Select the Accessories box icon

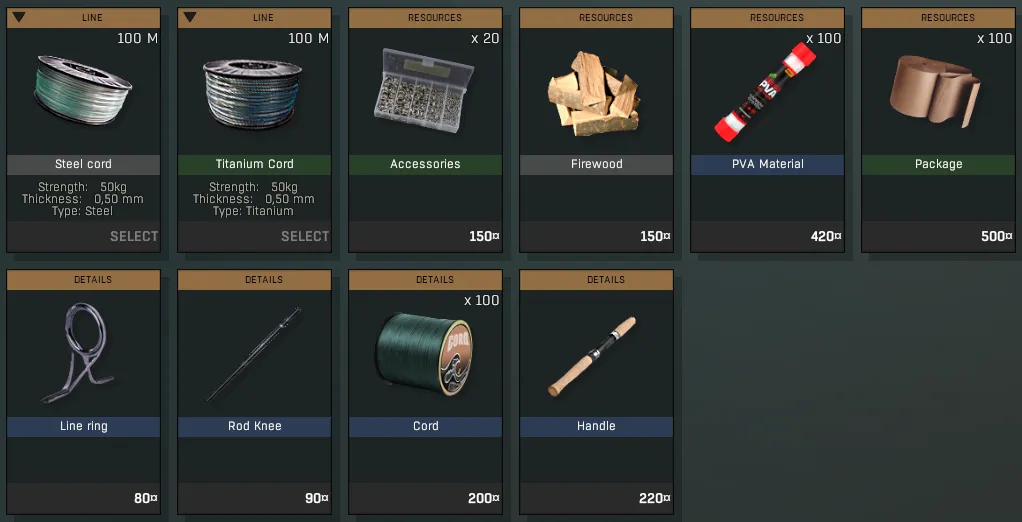click(424, 91)
